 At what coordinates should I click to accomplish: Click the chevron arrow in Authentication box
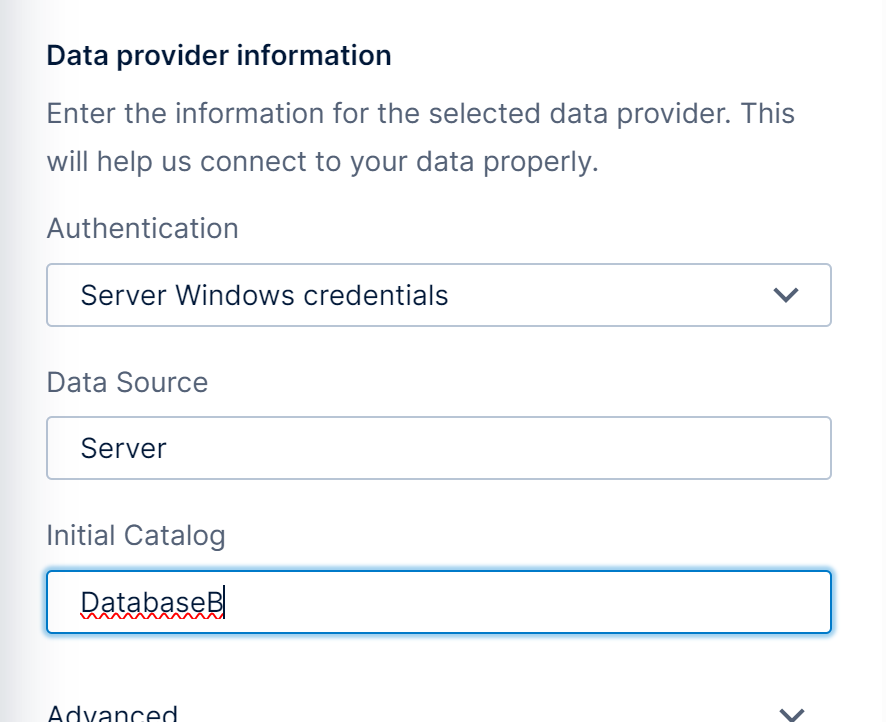click(x=787, y=295)
